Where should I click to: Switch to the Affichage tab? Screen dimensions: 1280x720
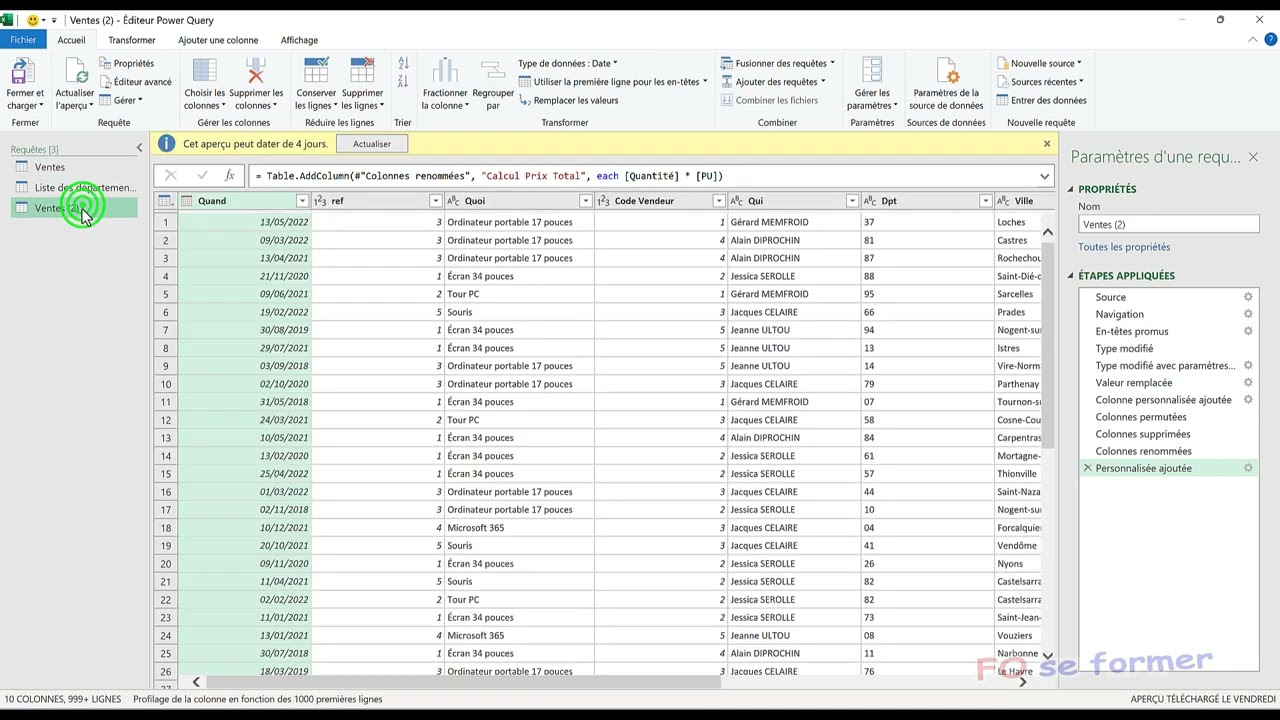299,40
